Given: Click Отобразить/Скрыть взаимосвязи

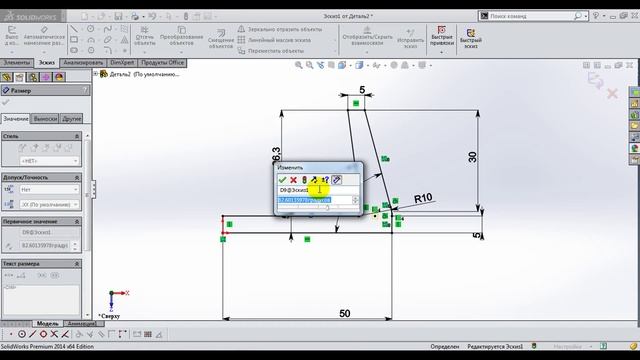Looking at the screenshot, I should [x=367, y=36].
